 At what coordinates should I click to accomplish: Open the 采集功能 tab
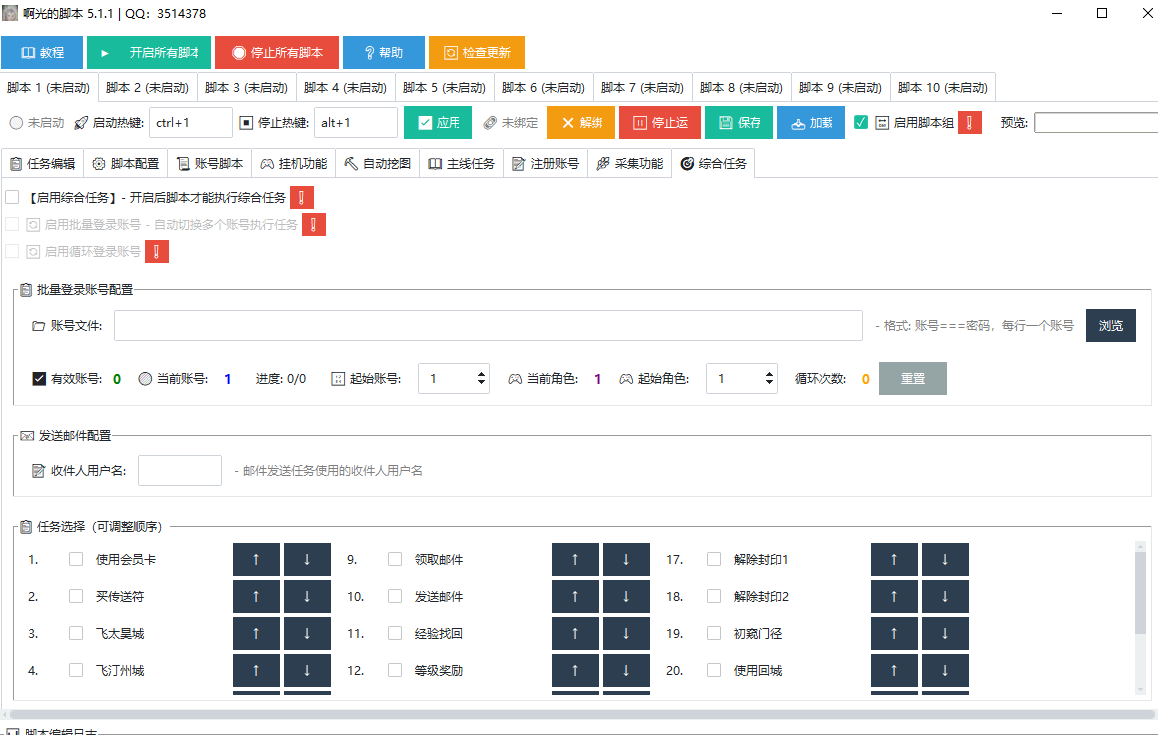point(630,163)
